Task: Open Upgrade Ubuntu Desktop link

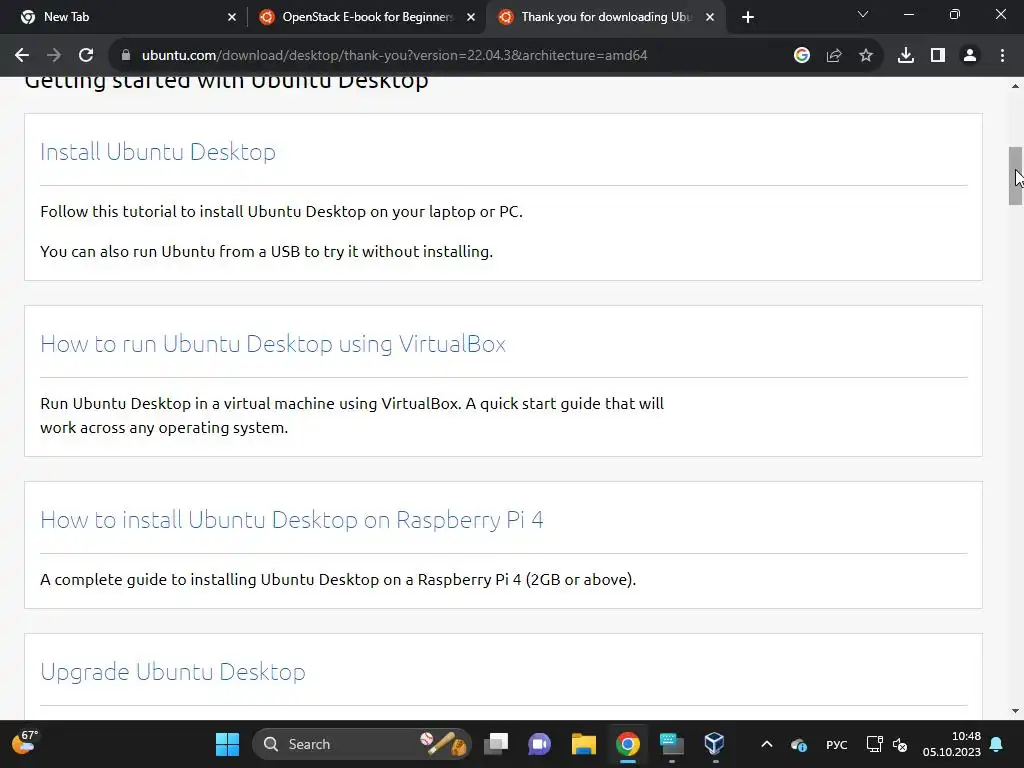Action: pyautogui.click(x=172, y=672)
